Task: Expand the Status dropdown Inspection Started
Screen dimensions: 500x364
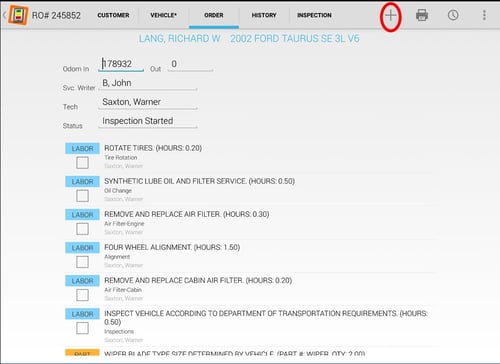Action: pyautogui.click(x=148, y=121)
